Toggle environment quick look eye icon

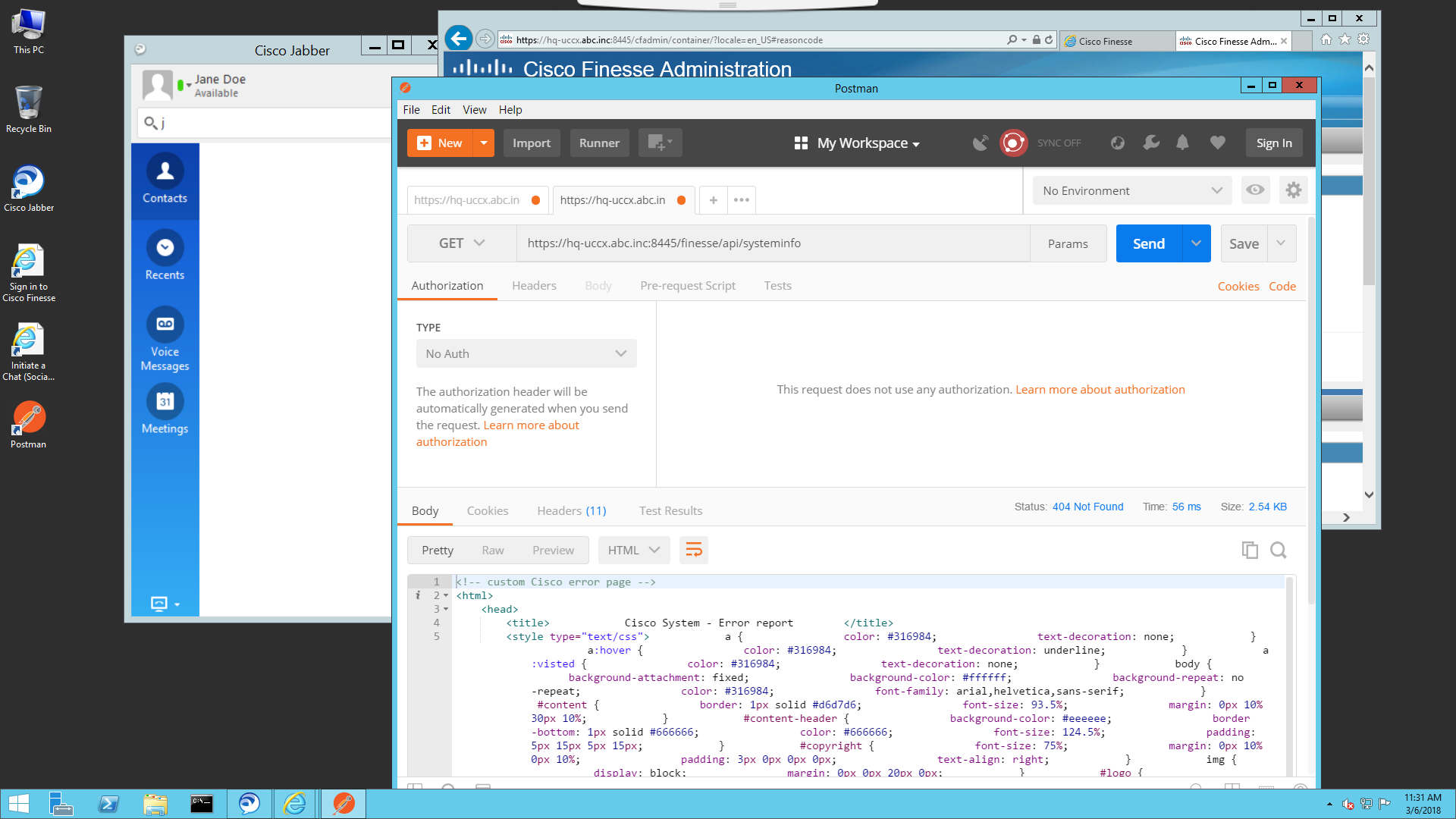pyautogui.click(x=1255, y=190)
